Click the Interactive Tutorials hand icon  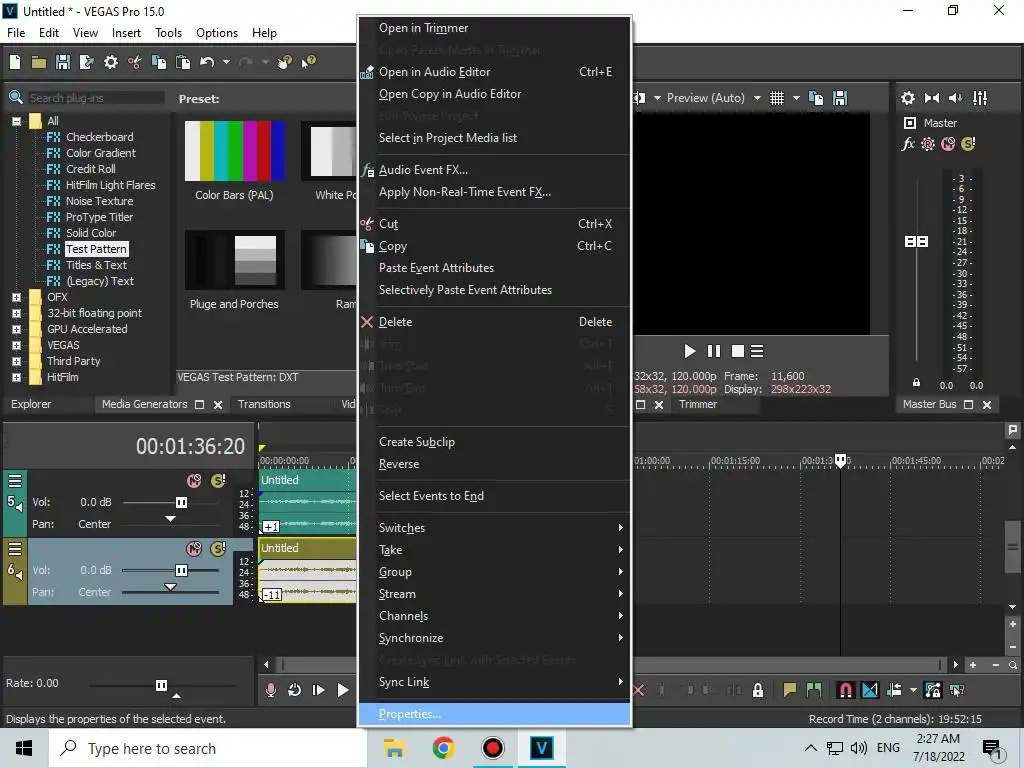285,62
